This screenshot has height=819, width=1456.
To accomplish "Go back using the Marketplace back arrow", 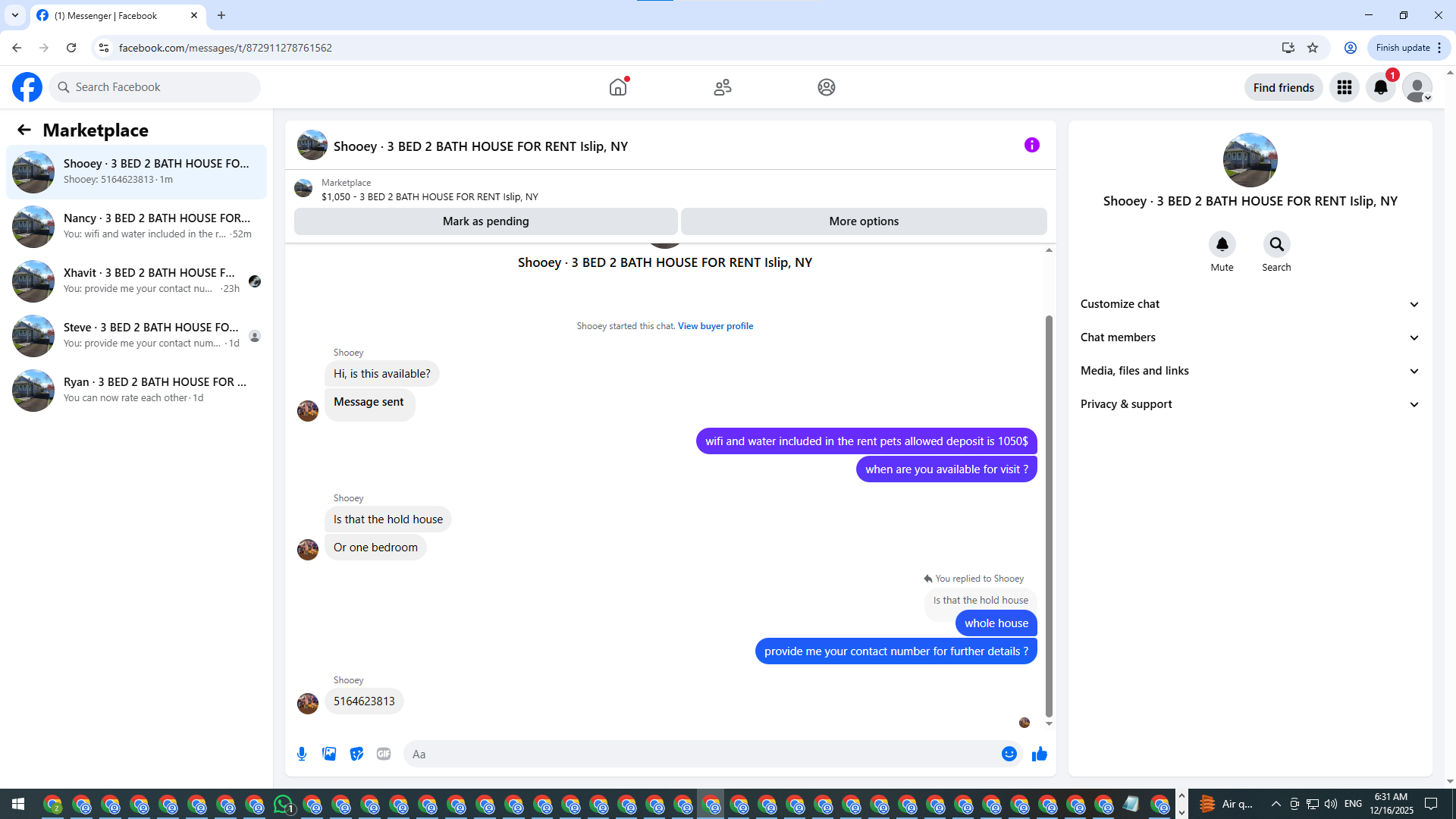I will click(24, 130).
